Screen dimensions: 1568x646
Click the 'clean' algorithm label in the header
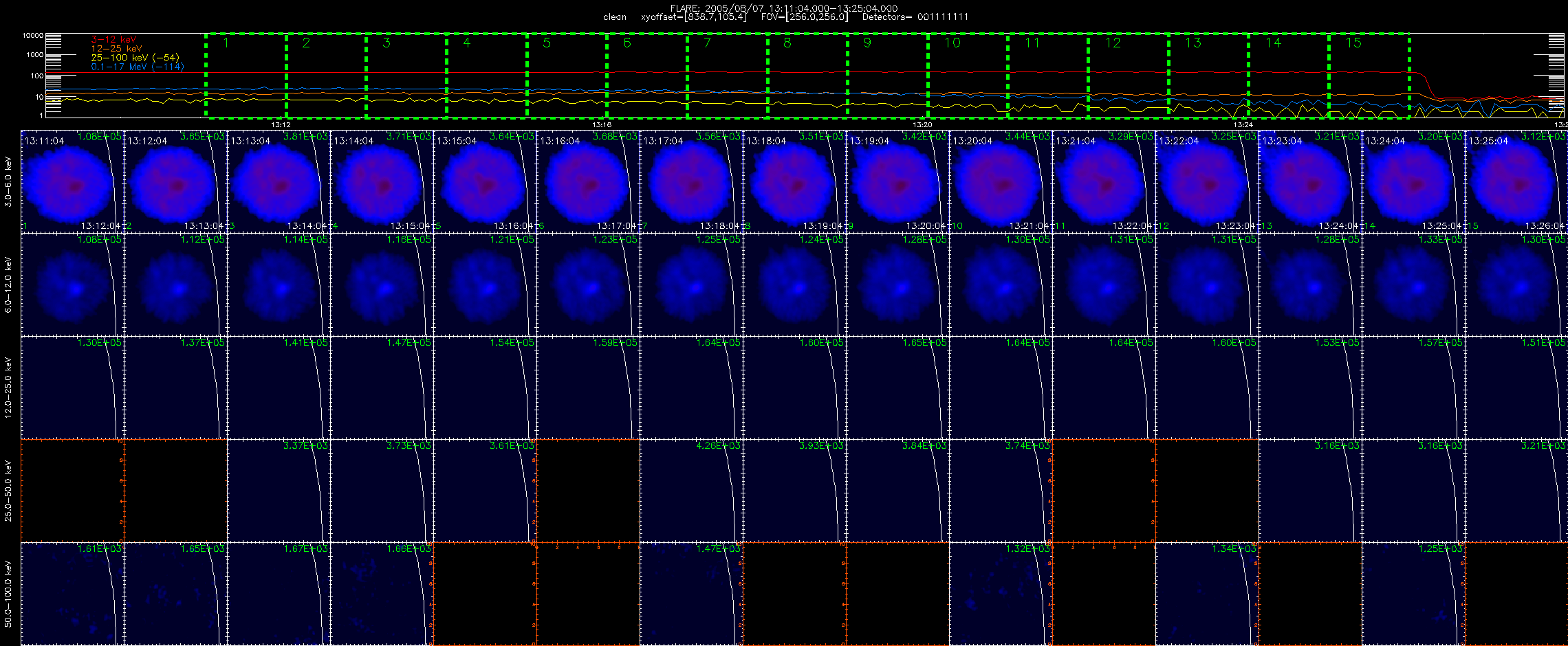point(615,17)
